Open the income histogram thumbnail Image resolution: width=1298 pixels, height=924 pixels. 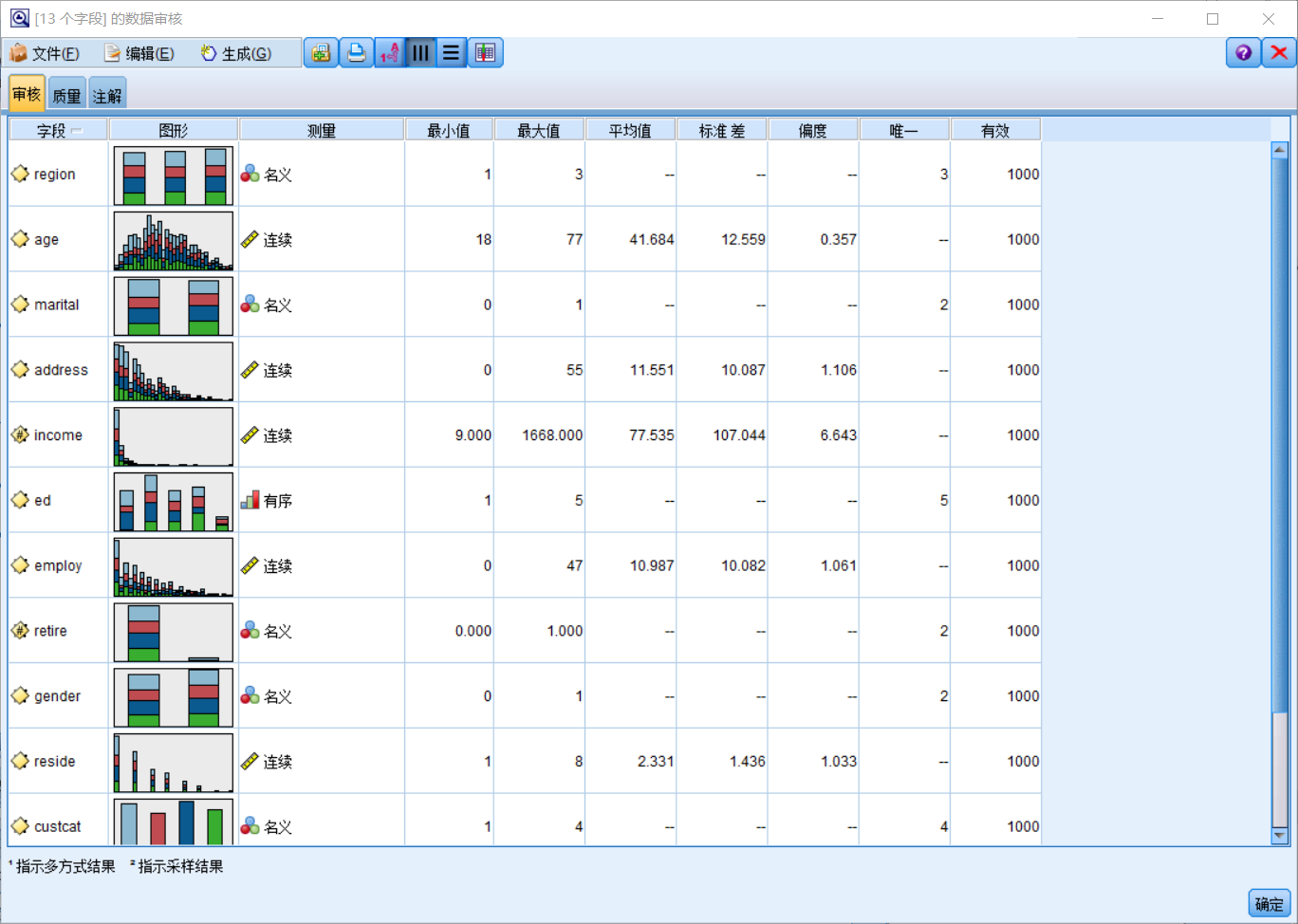173,436
